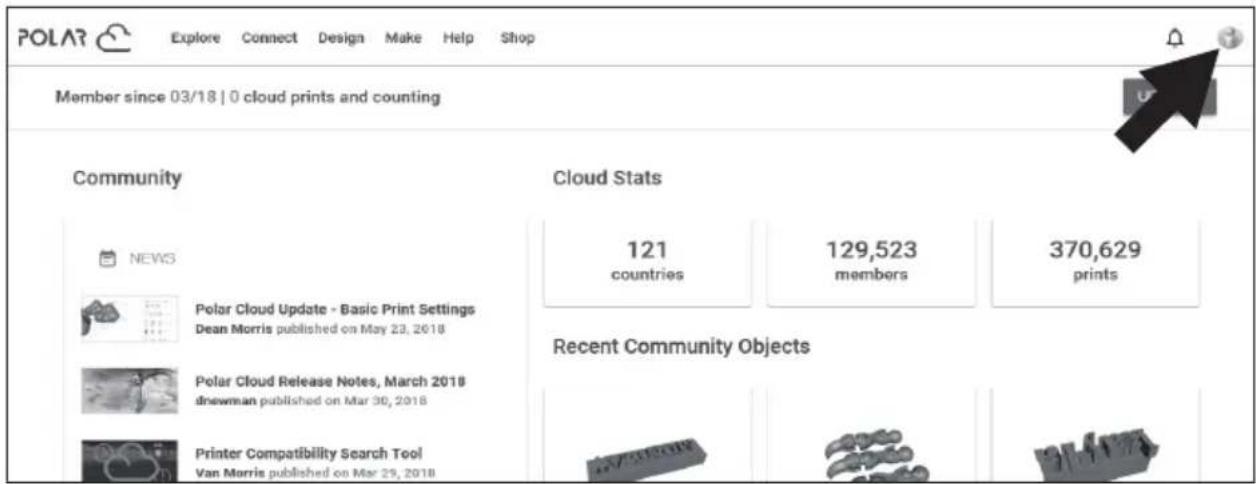
Task: Open the user profile avatar
Action: pyautogui.click(x=1228, y=37)
